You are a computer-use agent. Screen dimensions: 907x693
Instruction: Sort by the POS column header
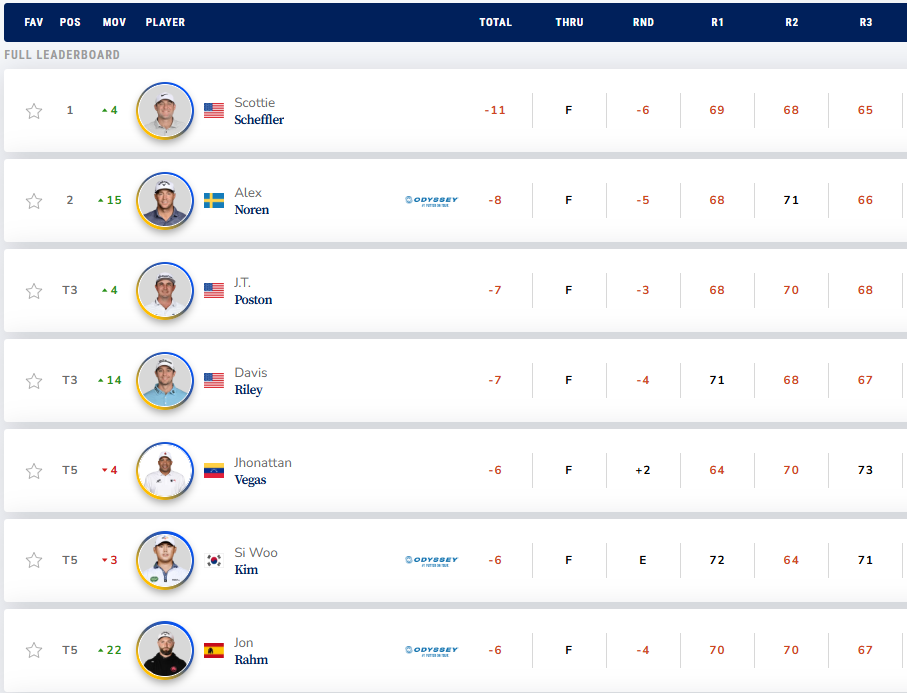click(70, 22)
